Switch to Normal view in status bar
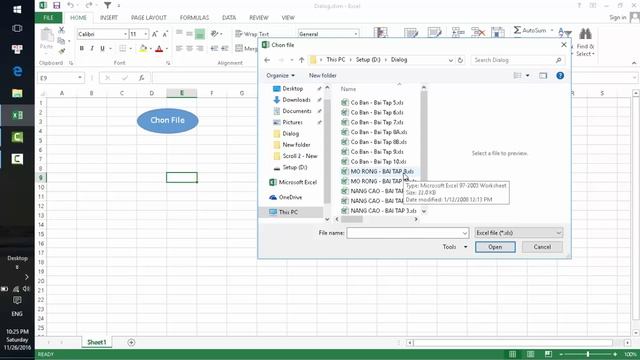640x360 pixels. tap(512, 354)
